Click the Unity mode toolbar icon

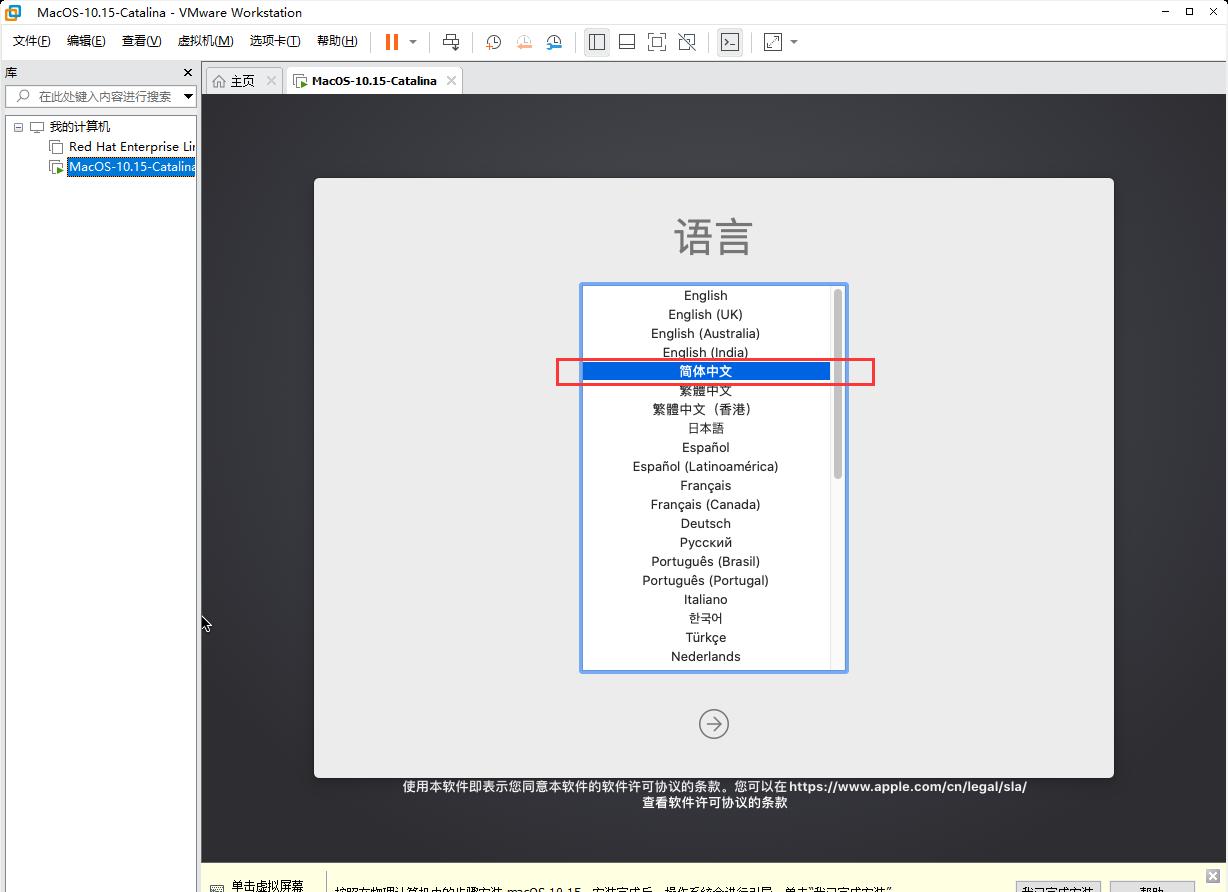[x=687, y=42]
